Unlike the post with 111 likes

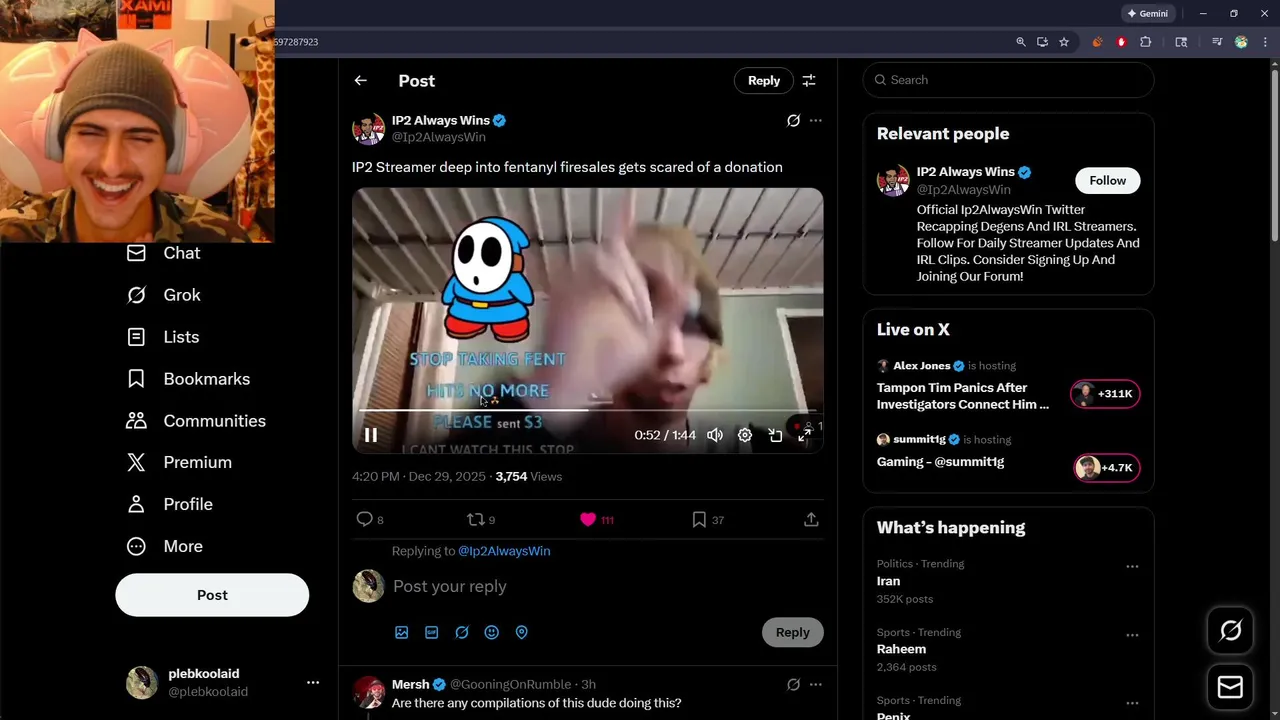tap(596, 519)
